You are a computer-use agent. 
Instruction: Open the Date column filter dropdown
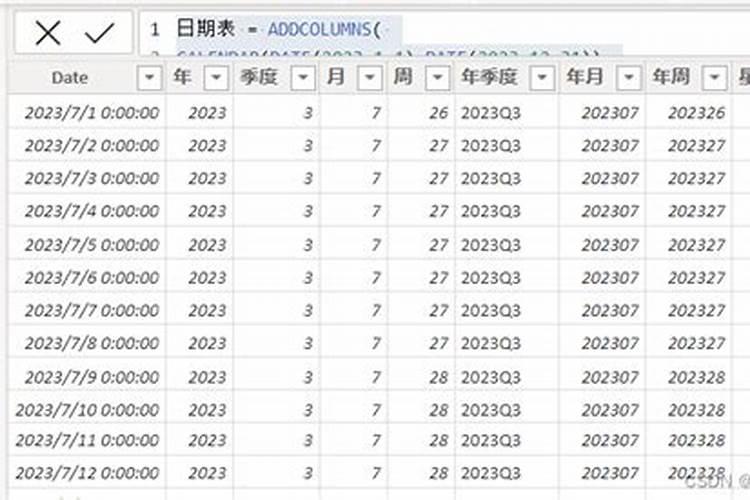coord(149,77)
